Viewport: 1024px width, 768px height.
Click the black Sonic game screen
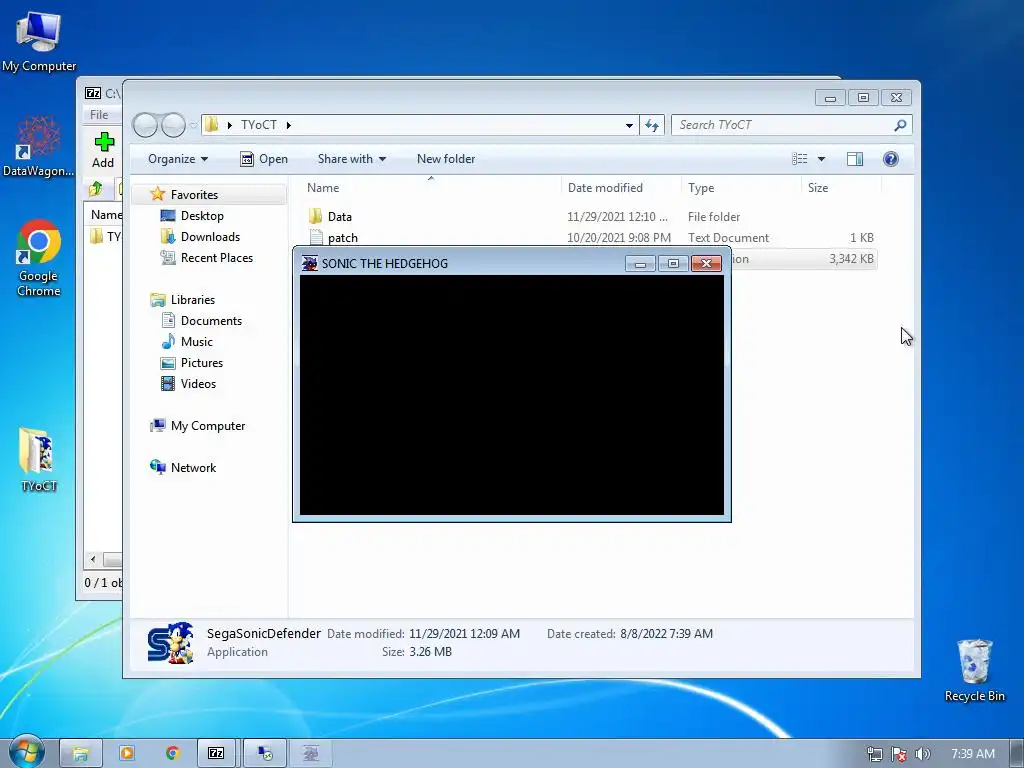pos(511,395)
